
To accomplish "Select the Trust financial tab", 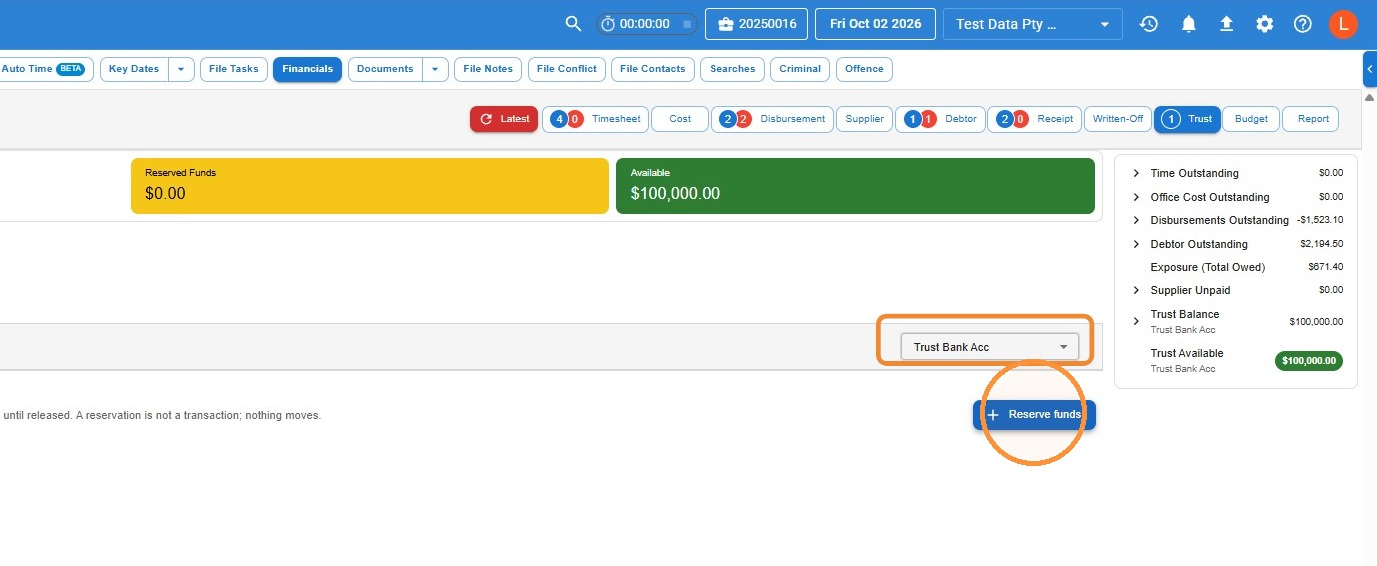I will [1187, 119].
